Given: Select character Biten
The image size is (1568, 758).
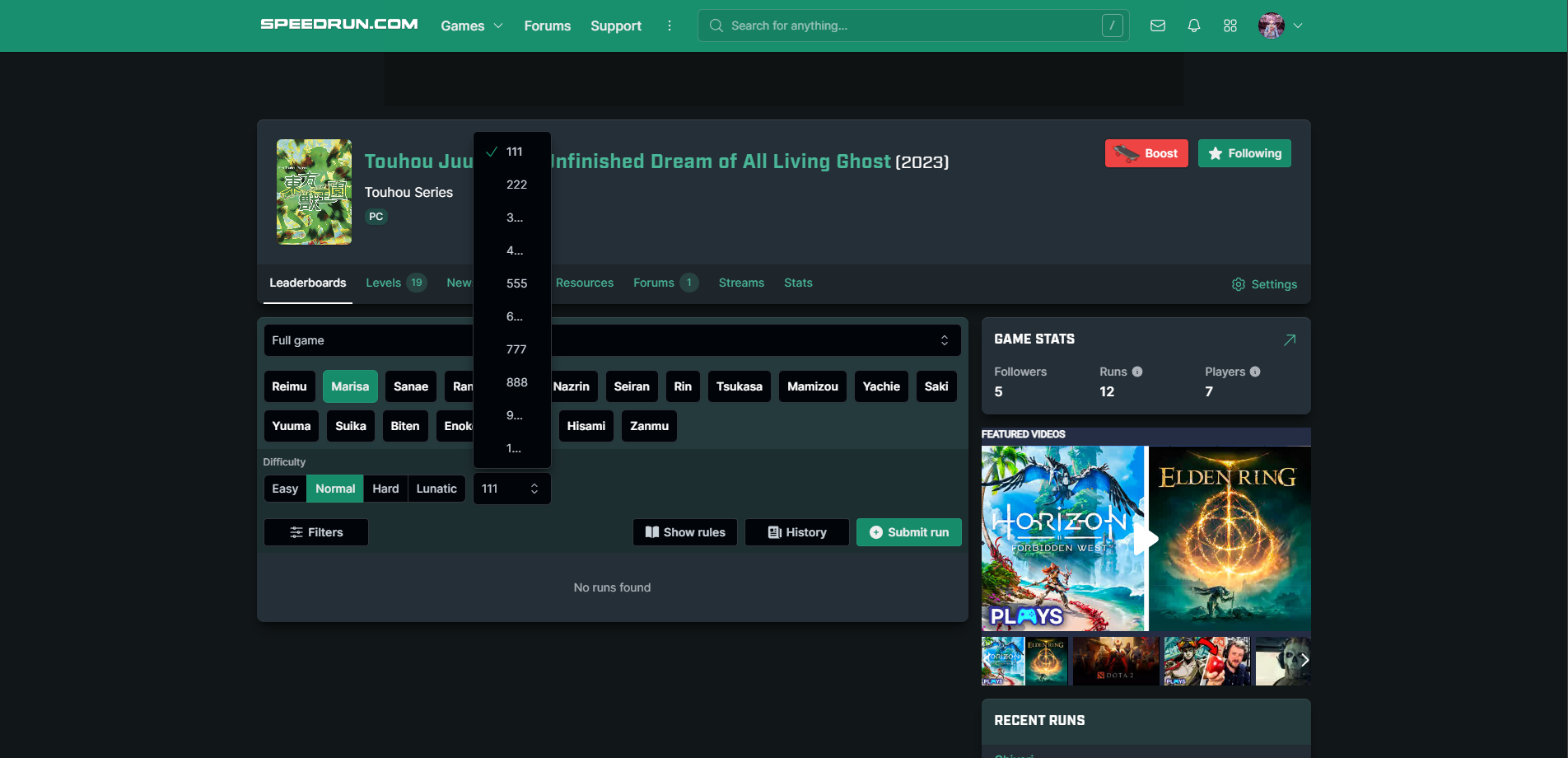Looking at the screenshot, I should click(x=405, y=426).
